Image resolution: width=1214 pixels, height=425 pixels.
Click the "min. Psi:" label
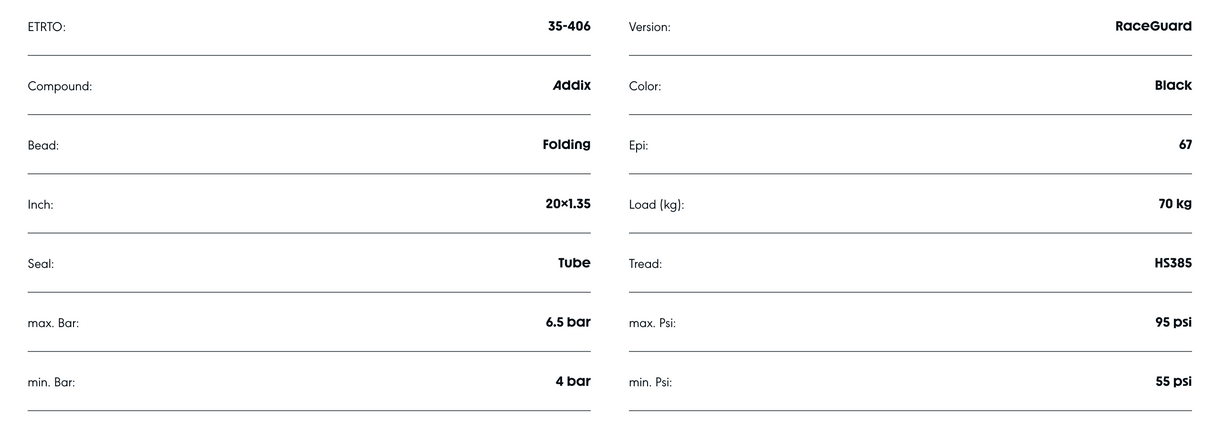(652, 382)
